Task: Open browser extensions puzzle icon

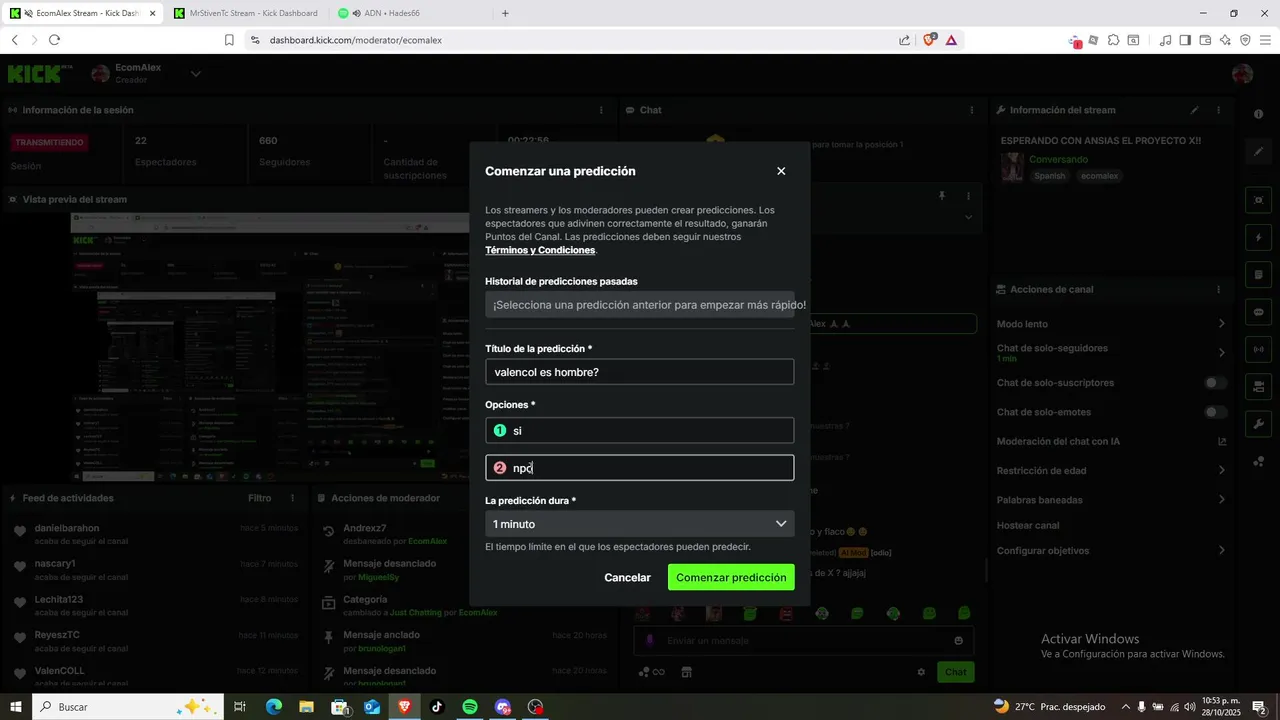Action: tap(1113, 40)
